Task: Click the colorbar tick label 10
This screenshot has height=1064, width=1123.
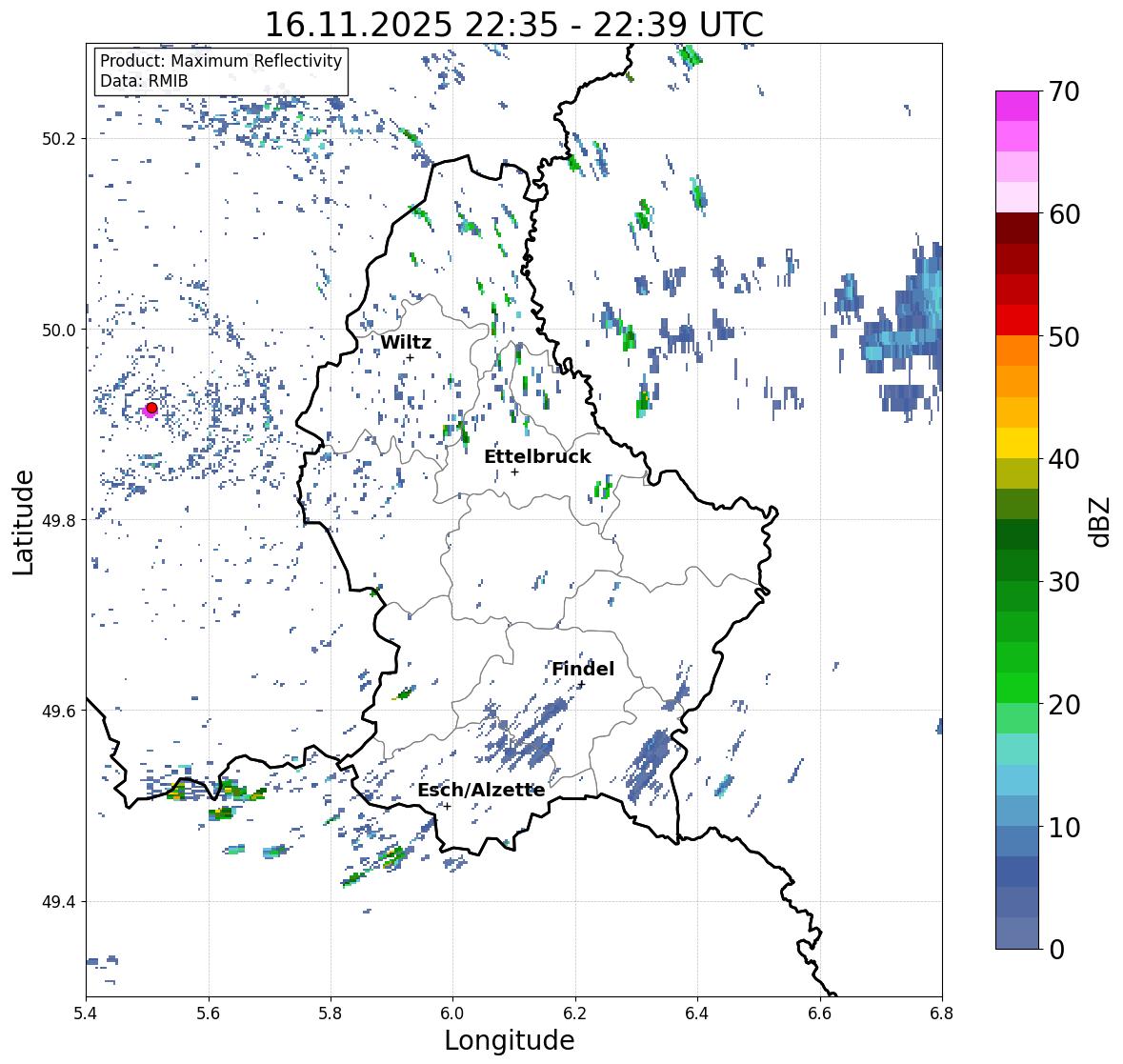Action: (x=1064, y=827)
